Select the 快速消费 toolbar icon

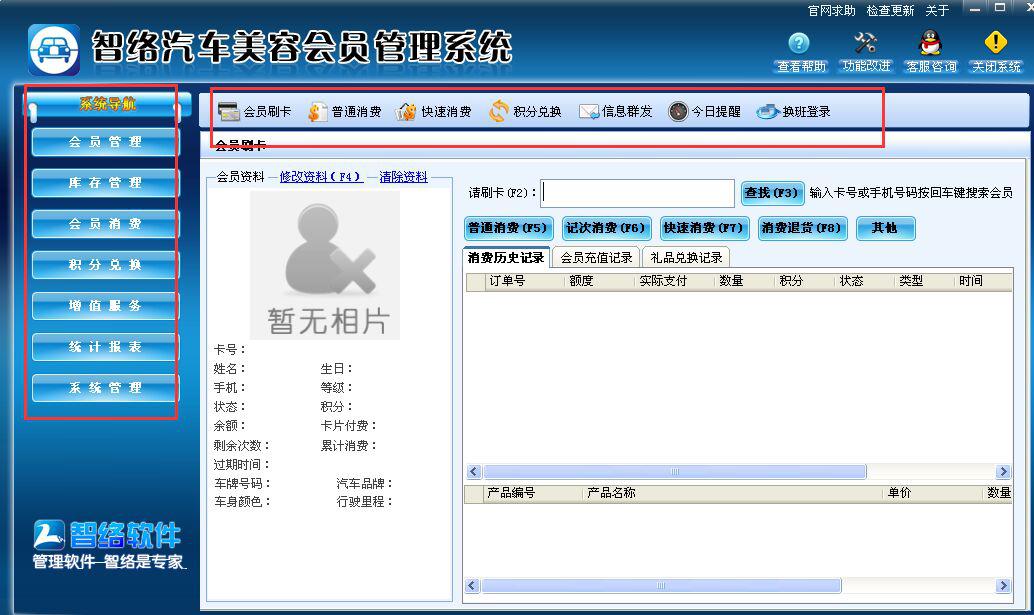pyautogui.click(x=406, y=111)
